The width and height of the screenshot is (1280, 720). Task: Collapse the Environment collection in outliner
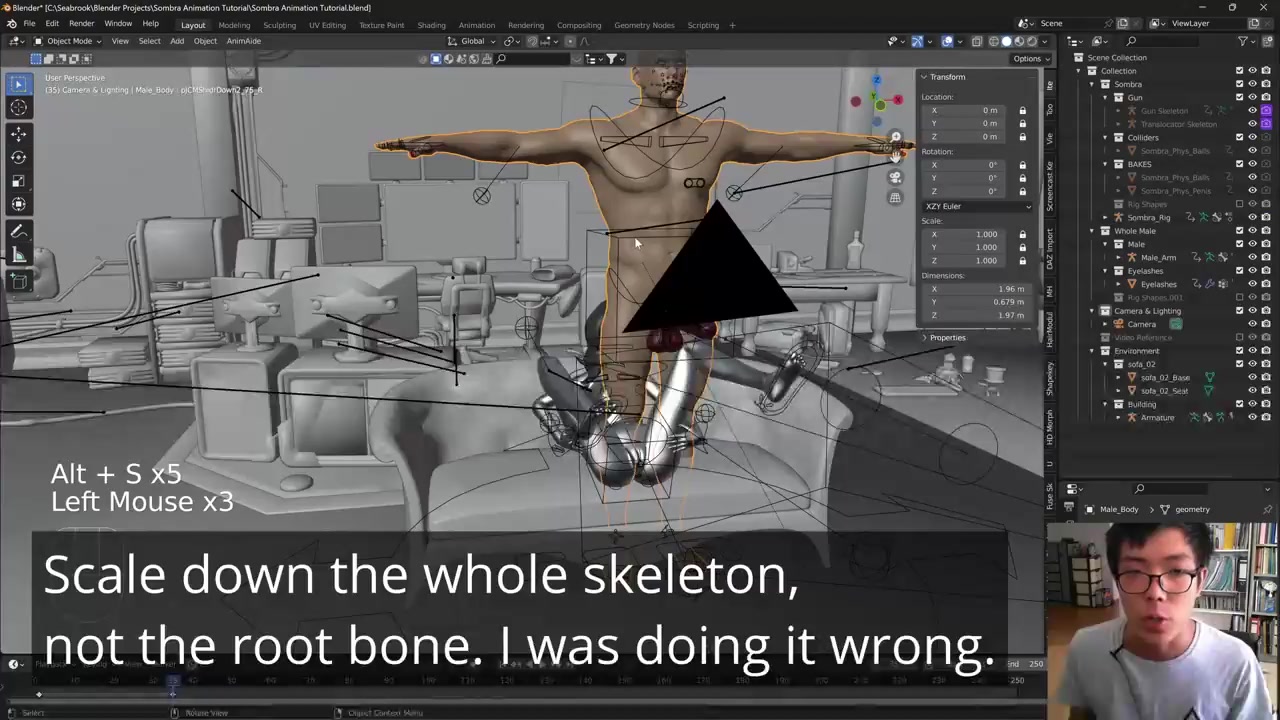coord(1092,351)
